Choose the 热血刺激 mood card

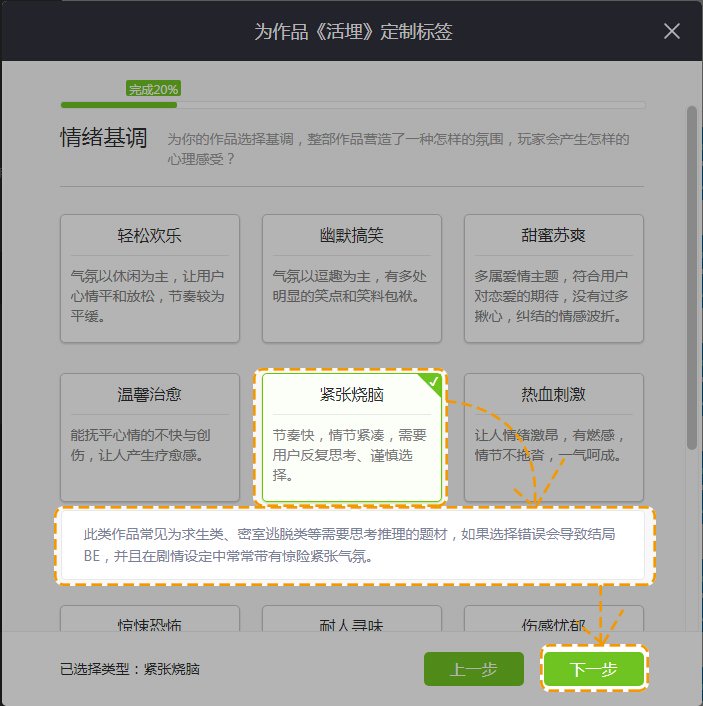pyautogui.click(x=553, y=437)
